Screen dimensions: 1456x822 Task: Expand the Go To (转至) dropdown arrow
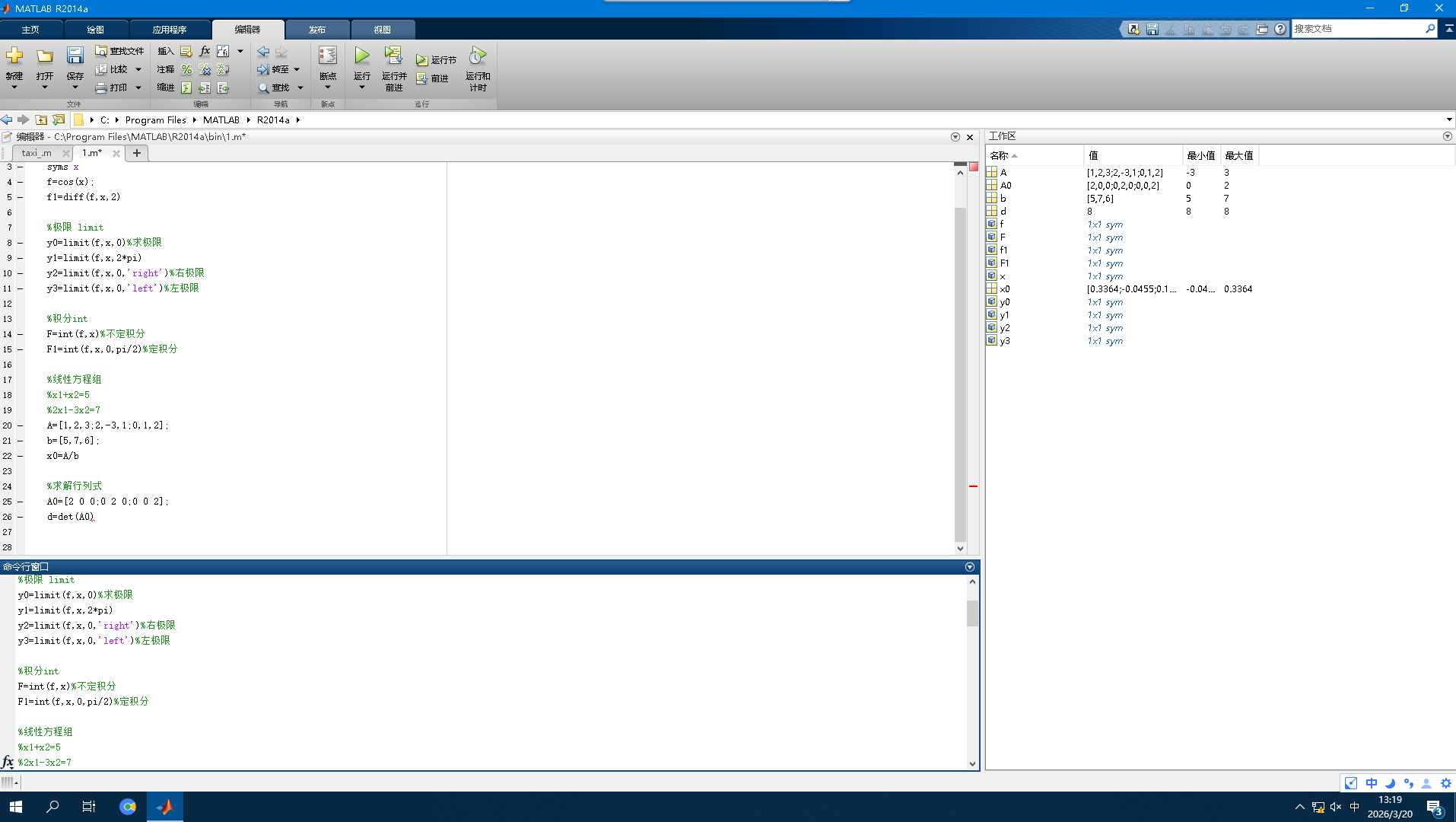pyautogui.click(x=297, y=69)
